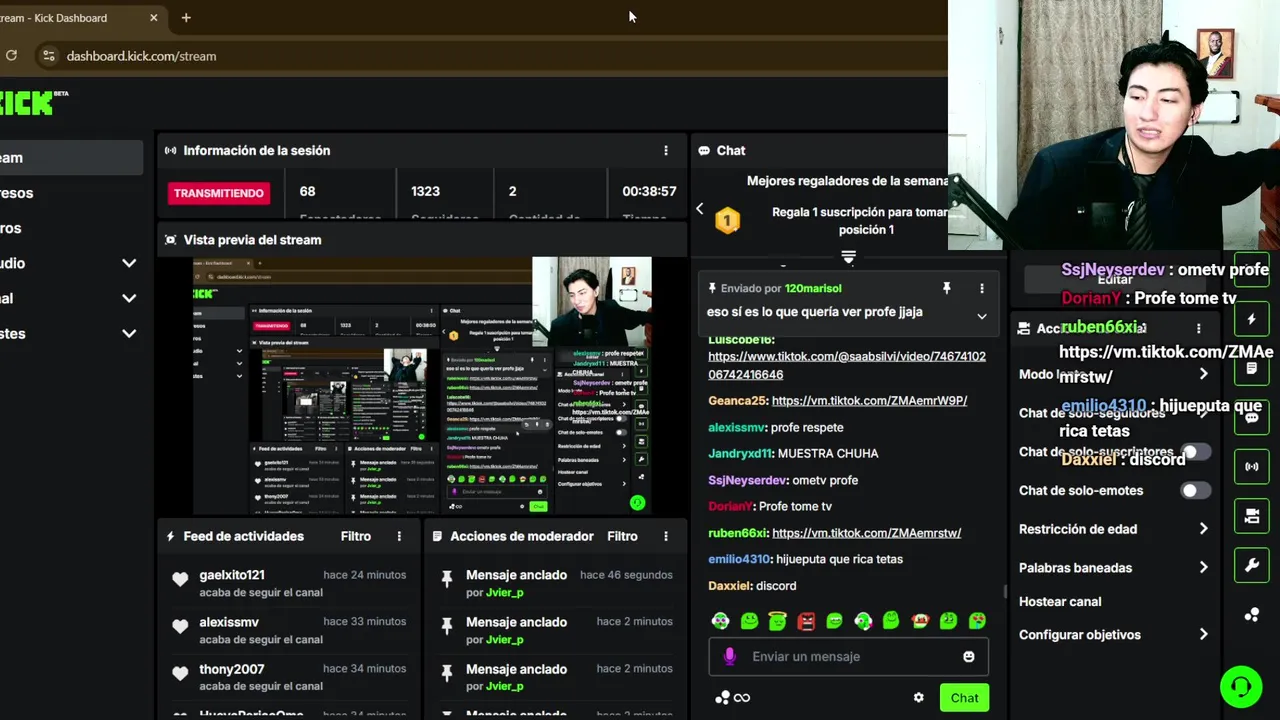Open Geanca25's TikTok link in chat
Image resolution: width=1280 pixels, height=720 pixels.
pos(869,400)
